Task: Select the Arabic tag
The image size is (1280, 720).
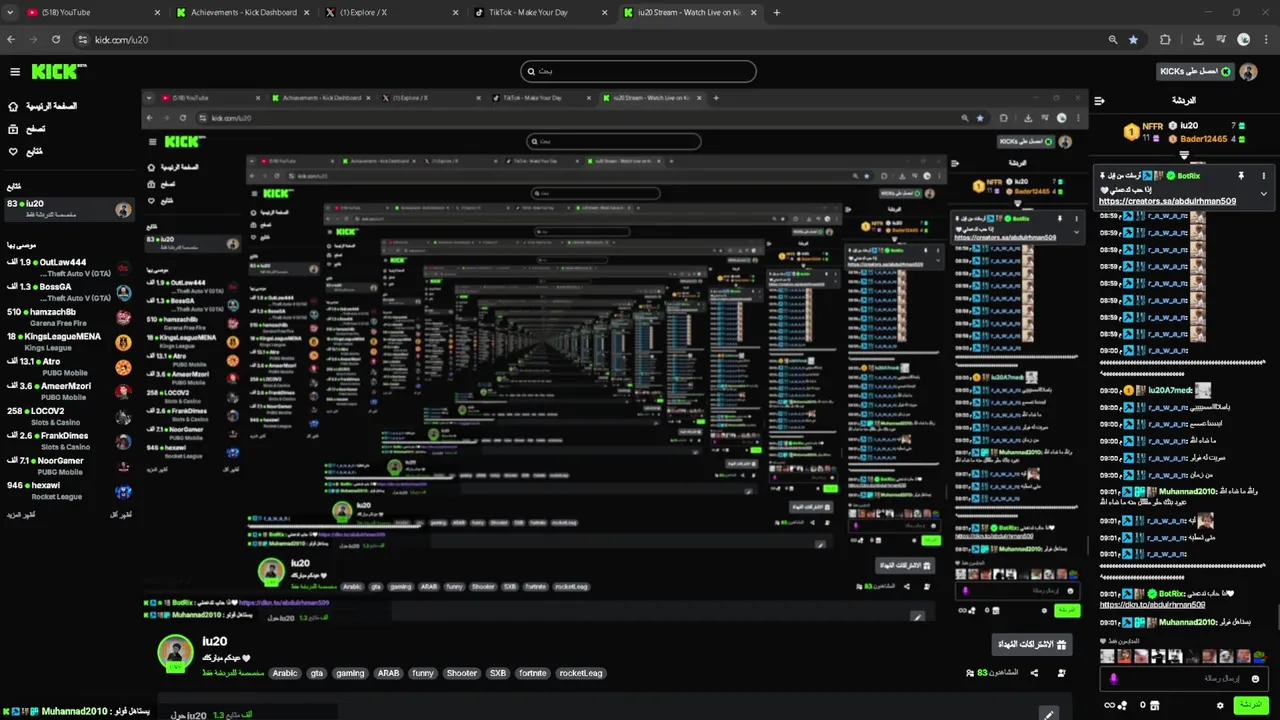Action: coord(285,673)
